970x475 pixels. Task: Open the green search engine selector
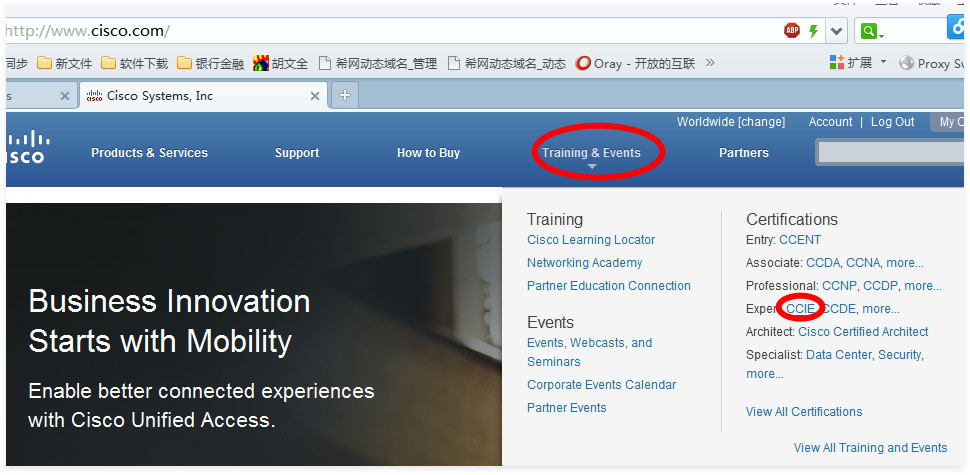(x=872, y=31)
